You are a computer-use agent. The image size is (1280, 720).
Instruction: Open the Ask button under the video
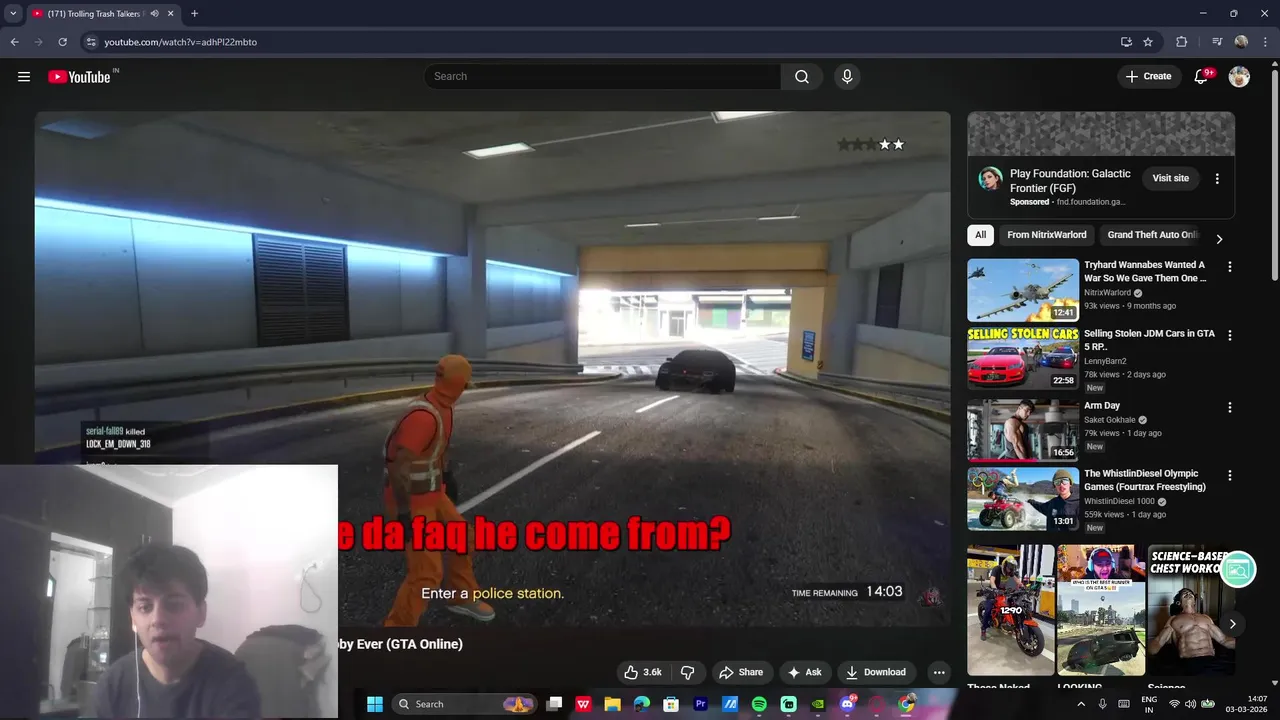pyautogui.click(x=804, y=672)
